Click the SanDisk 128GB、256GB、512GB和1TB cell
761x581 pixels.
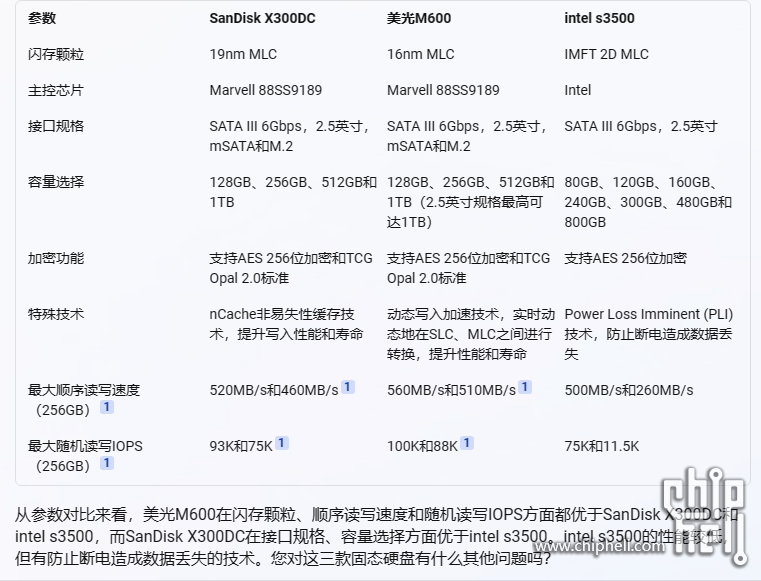tap(293, 192)
